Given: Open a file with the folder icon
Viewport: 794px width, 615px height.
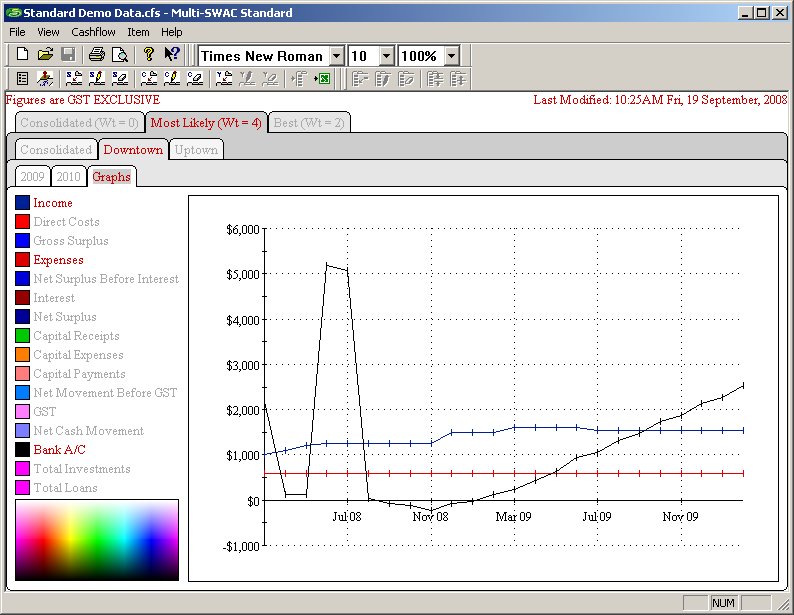Looking at the screenshot, I should pos(45,56).
